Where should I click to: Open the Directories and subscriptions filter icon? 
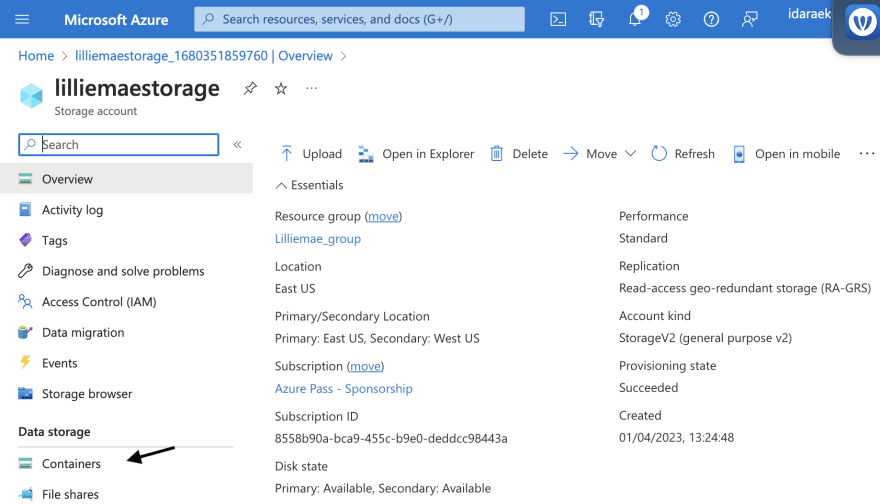coord(596,20)
